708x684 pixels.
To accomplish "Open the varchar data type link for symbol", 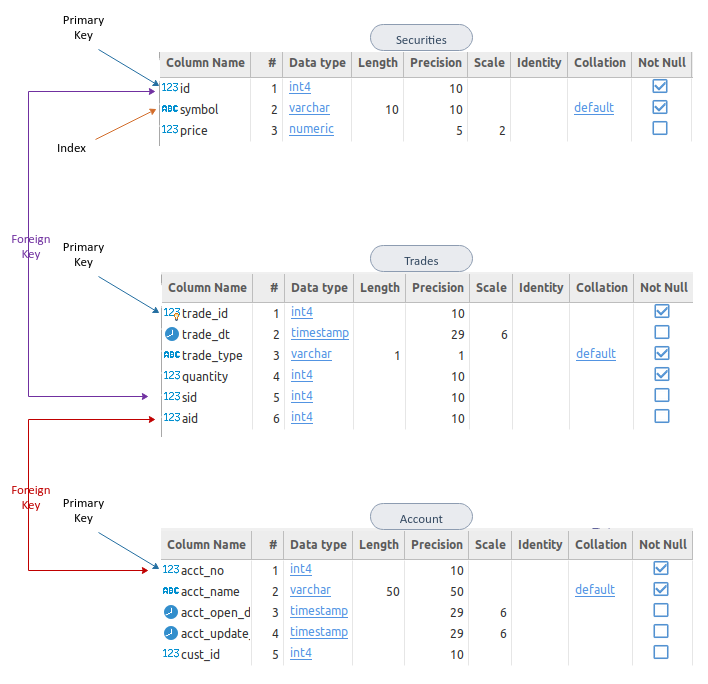I will tap(309, 108).
